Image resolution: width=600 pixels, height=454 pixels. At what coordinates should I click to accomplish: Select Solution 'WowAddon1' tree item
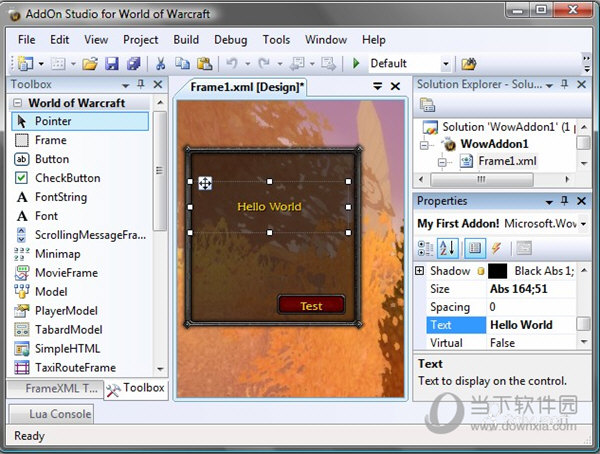click(497, 127)
